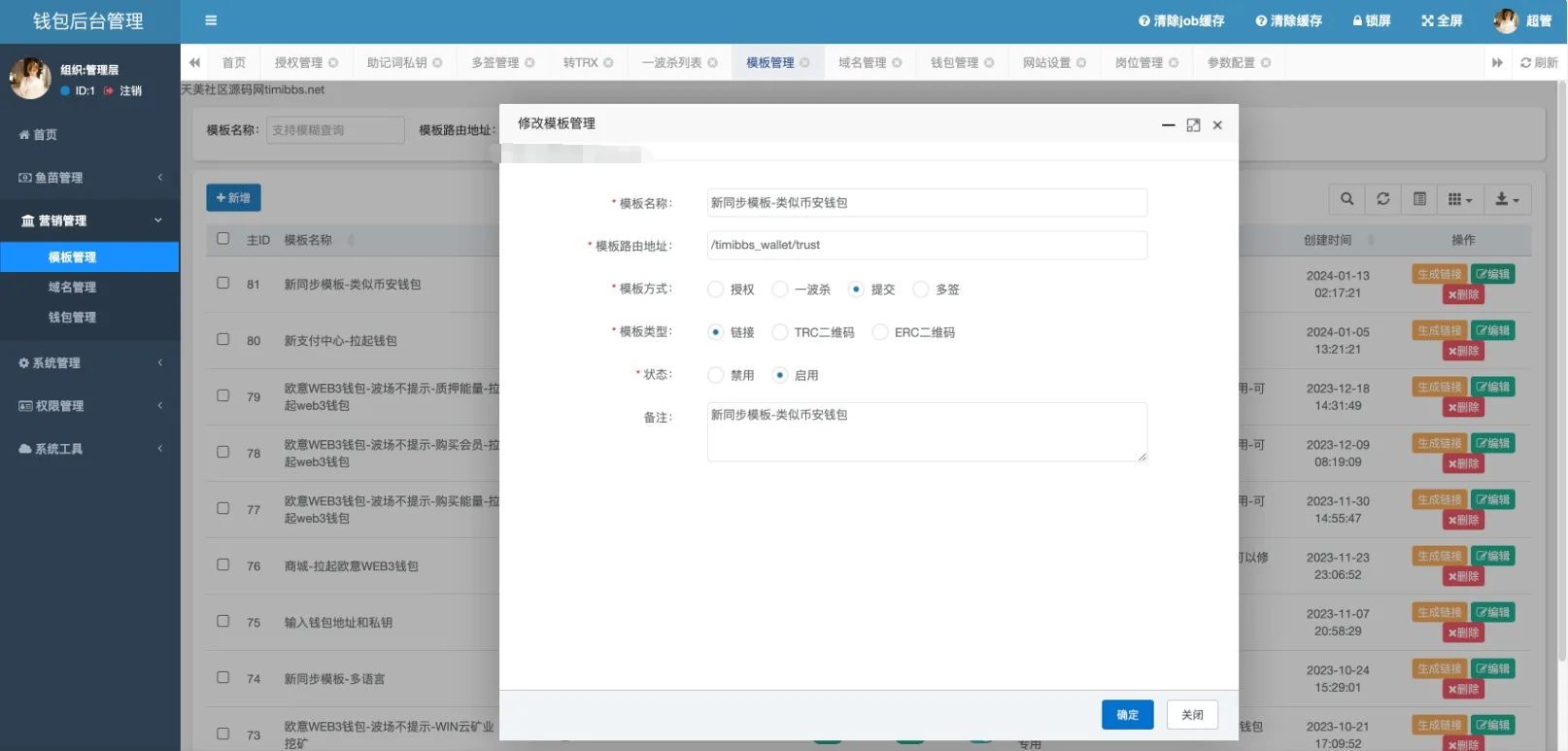Click the 关闭 button in dialog footer

1192,715
